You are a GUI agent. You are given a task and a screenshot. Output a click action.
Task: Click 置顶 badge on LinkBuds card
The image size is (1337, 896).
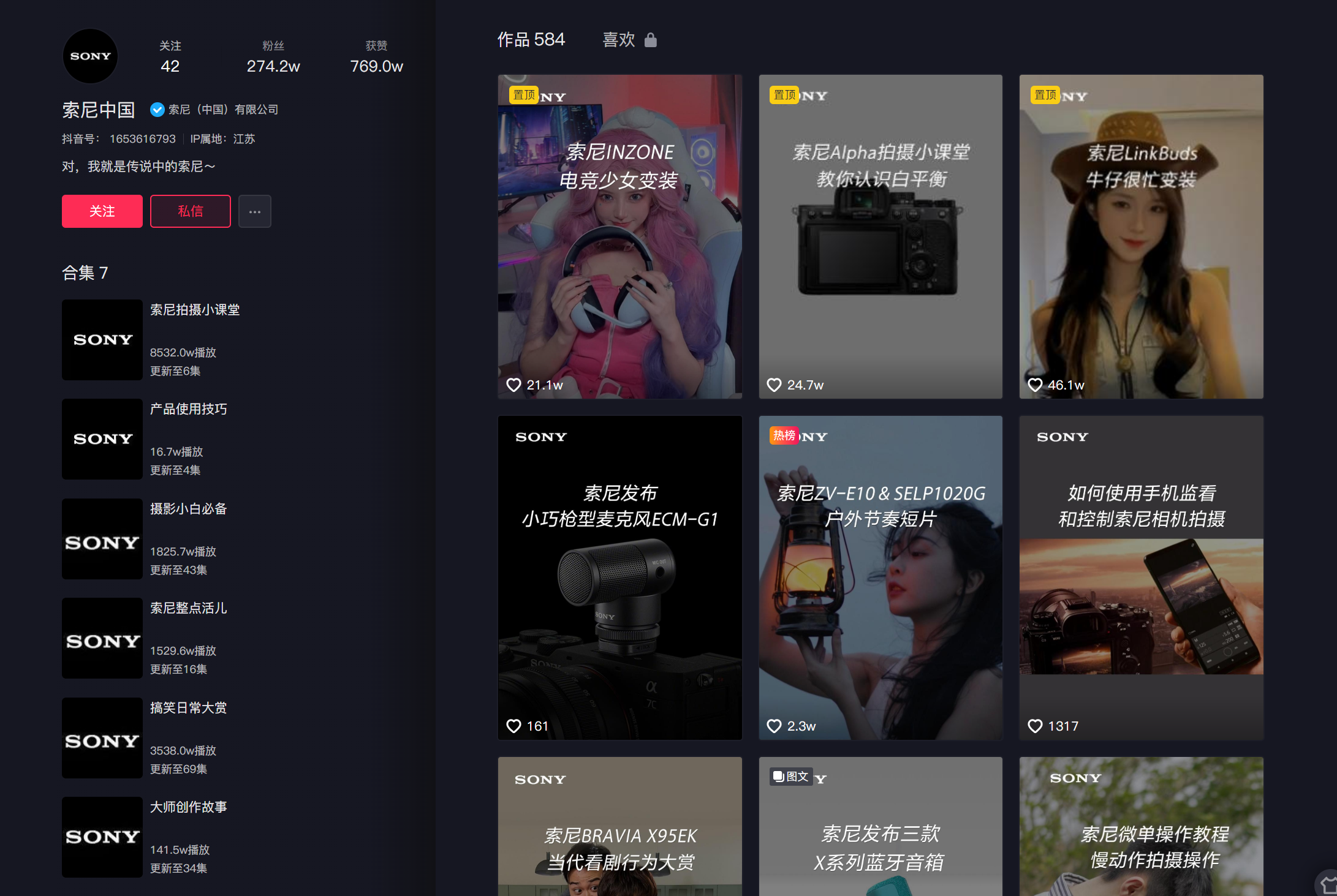click(x=1045, y=95)
